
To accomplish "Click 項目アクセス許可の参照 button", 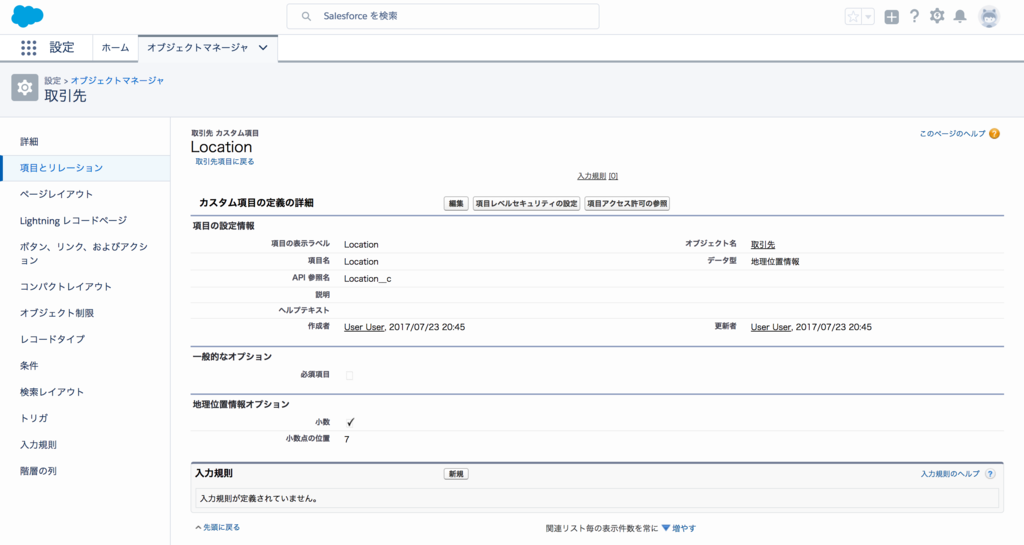I will 627,204.
